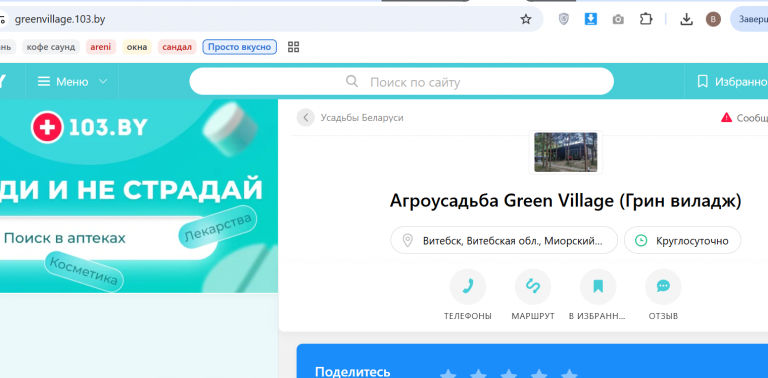768x378 pixels.
Task: Expand the Меню dropdown
Action: pyautogui.click(x=72, y=82)
